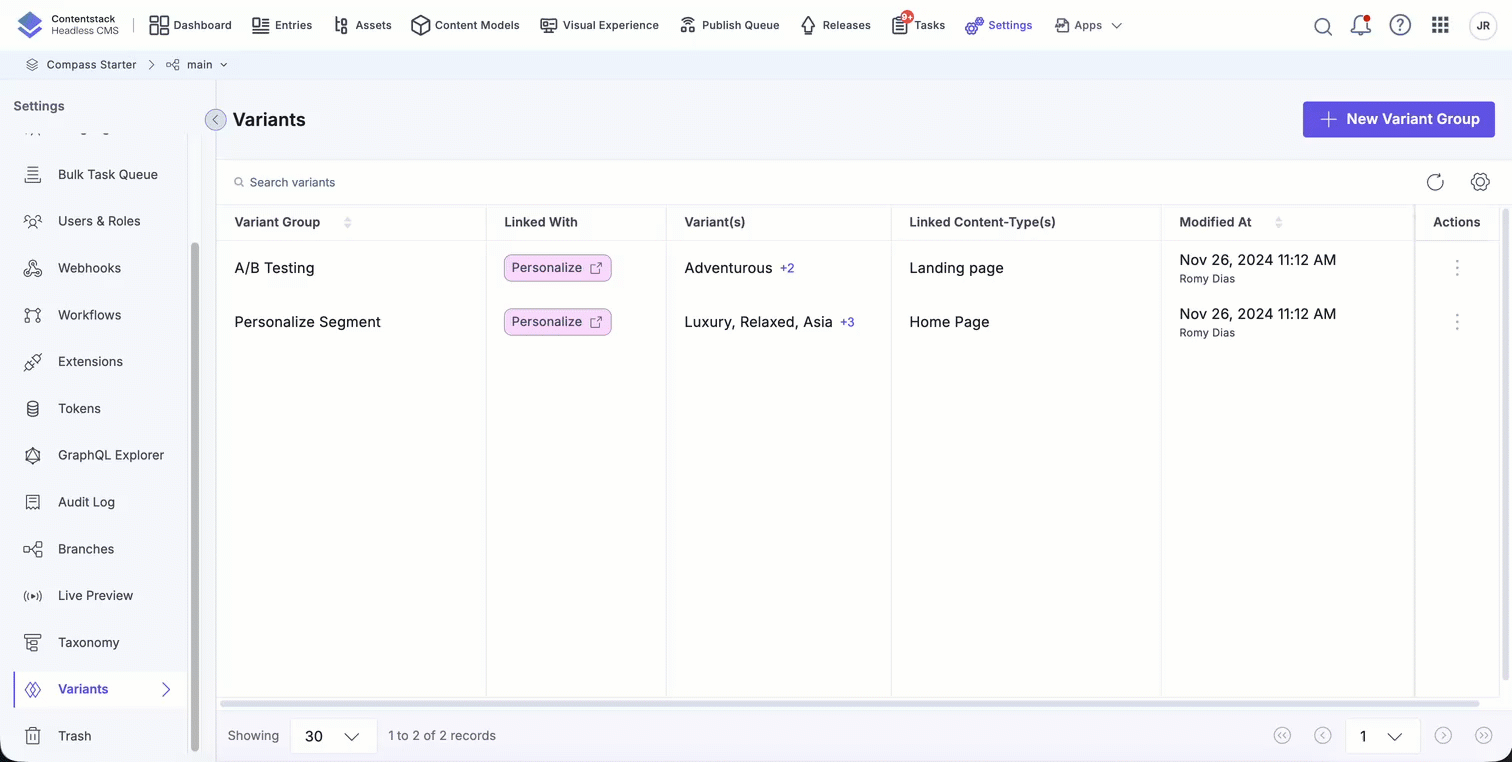Open the rows-per-page dropdown showing 30

pyautogui.click(x=333, y=736)
